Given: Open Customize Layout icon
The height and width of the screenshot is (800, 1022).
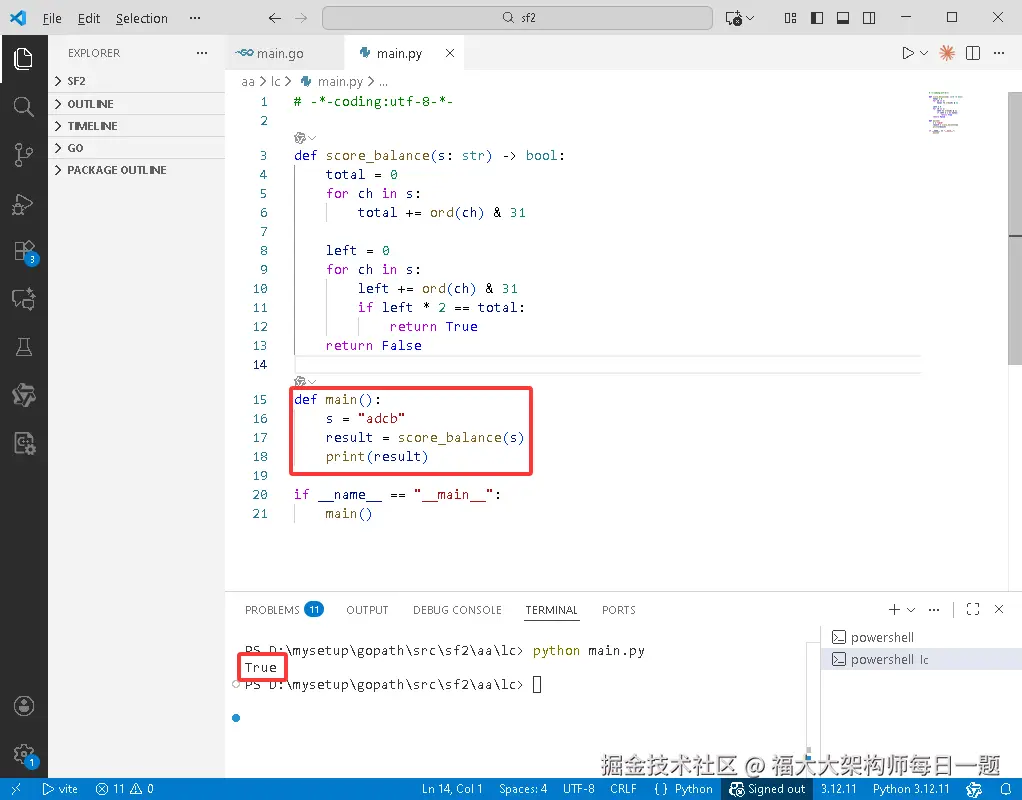Looking at the screenshot, I should click(x=791, y=18).
